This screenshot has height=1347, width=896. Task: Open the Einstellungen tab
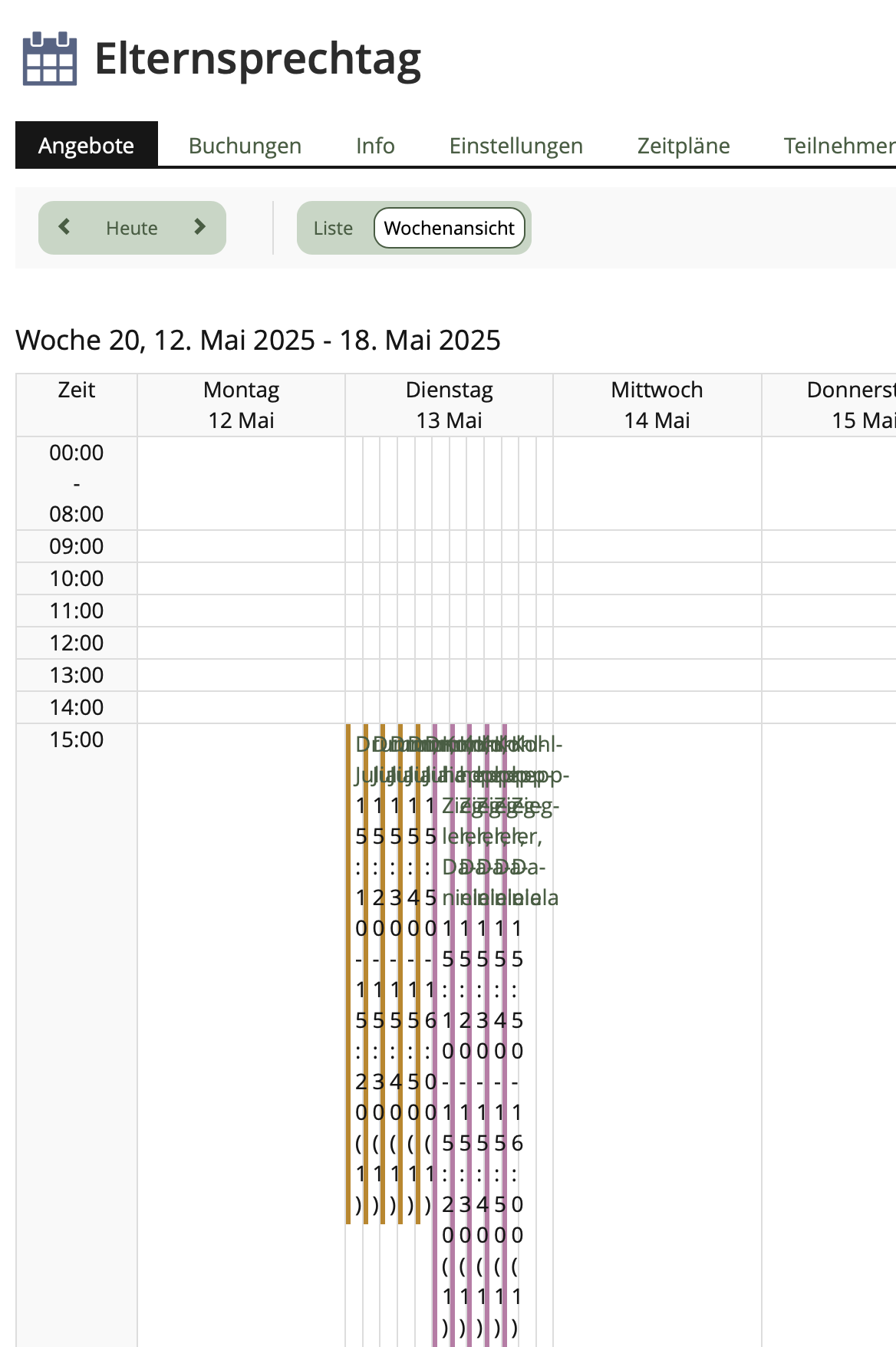tap(516, 145)
